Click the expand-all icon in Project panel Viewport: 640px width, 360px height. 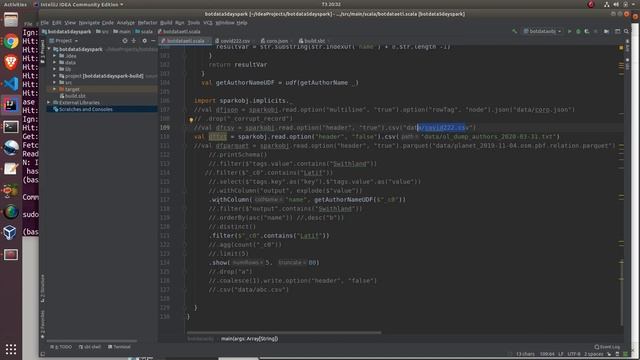point(133,41)
